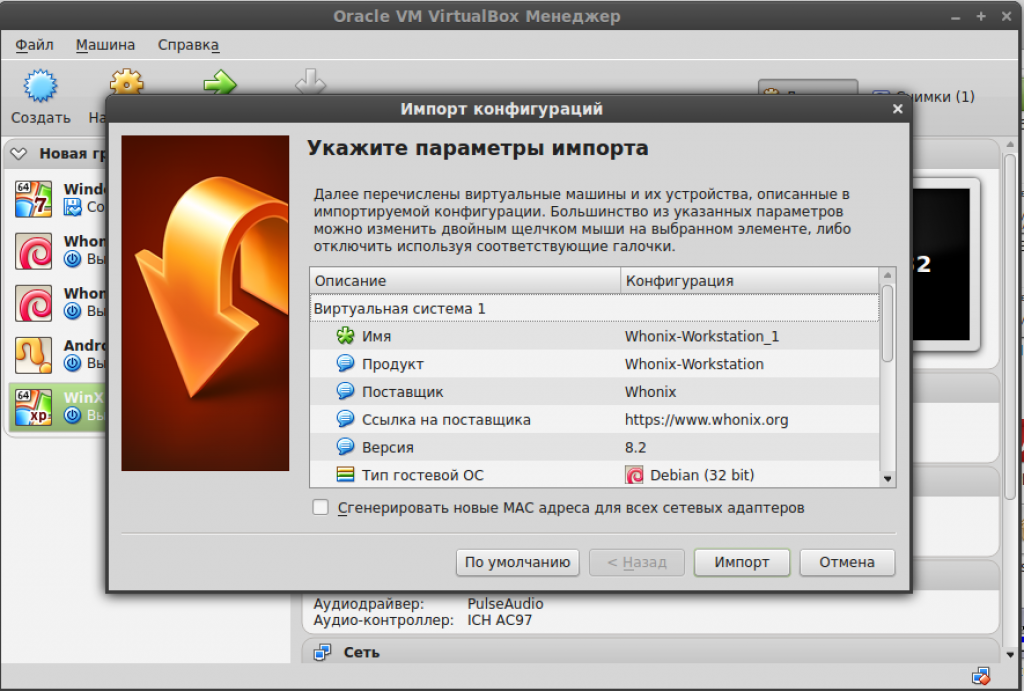
Task: Click the Whonix-Workstation_1 name value
Action: pos(701,336)
